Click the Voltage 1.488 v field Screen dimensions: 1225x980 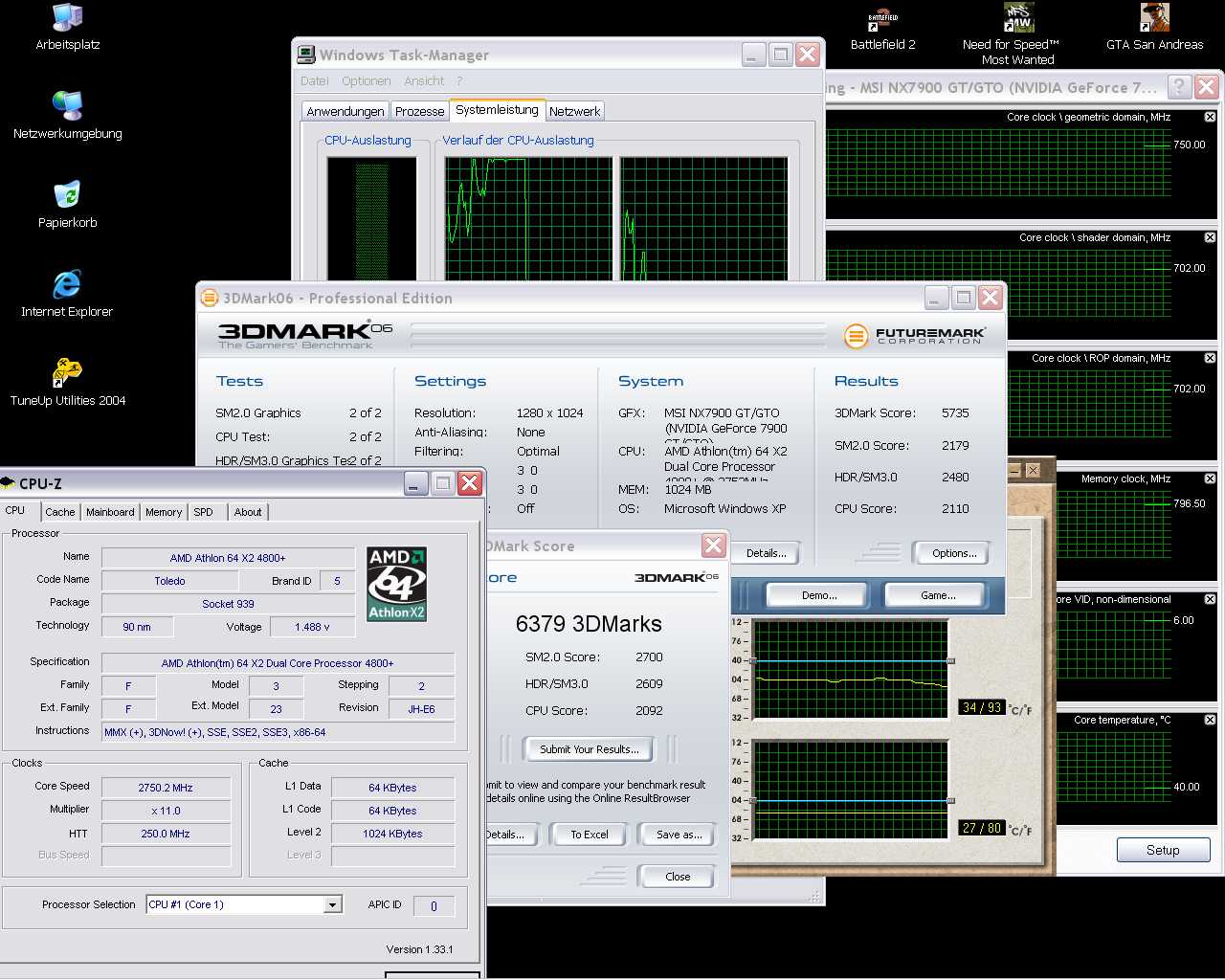tap(312, 627)
